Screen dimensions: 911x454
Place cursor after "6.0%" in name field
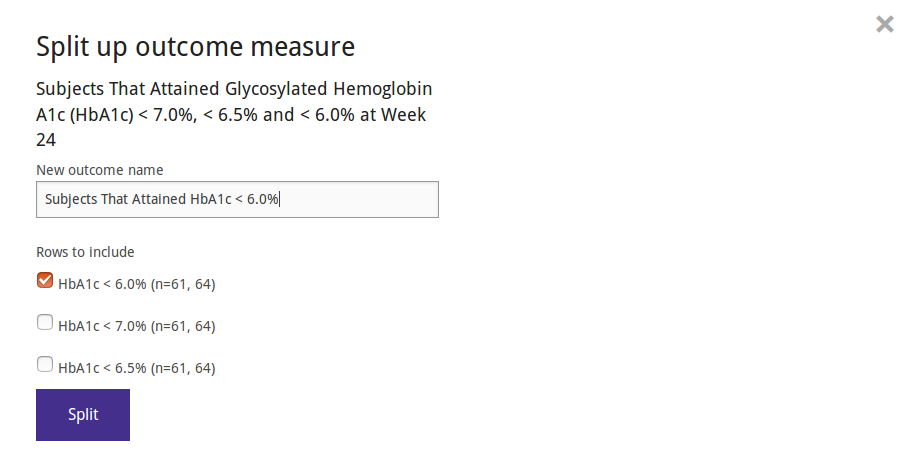(279, 199)
